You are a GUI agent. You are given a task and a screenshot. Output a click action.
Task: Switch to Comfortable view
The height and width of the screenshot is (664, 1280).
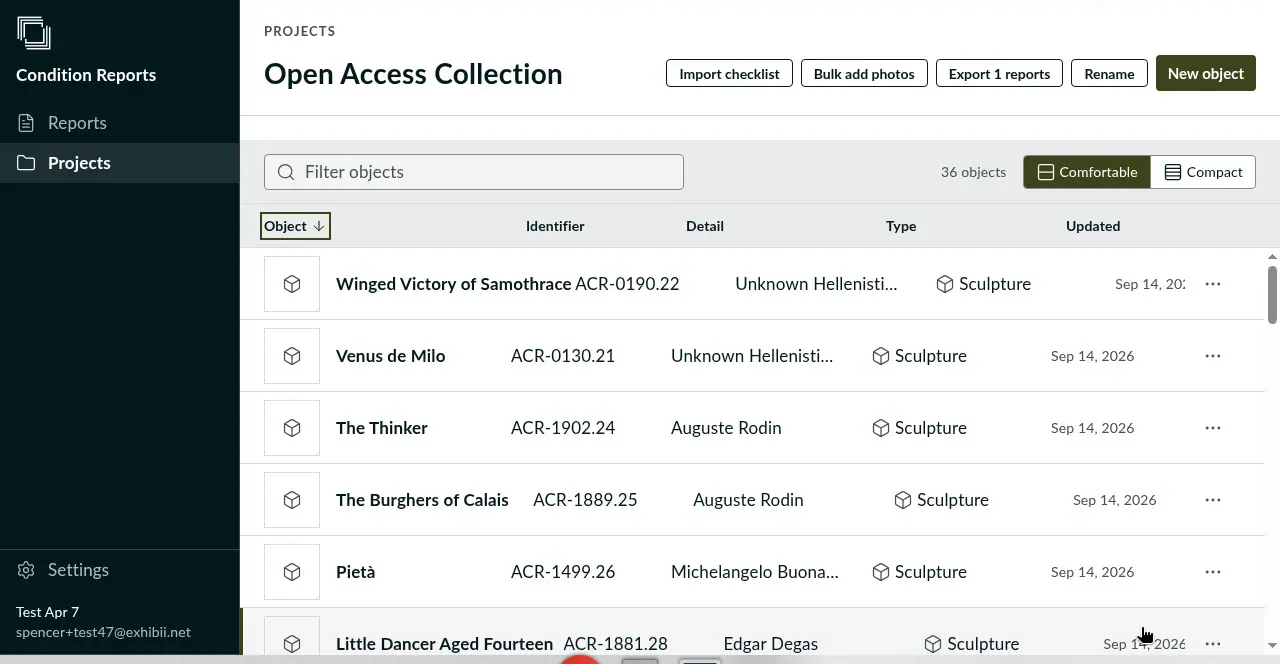tap(1087, 172)
